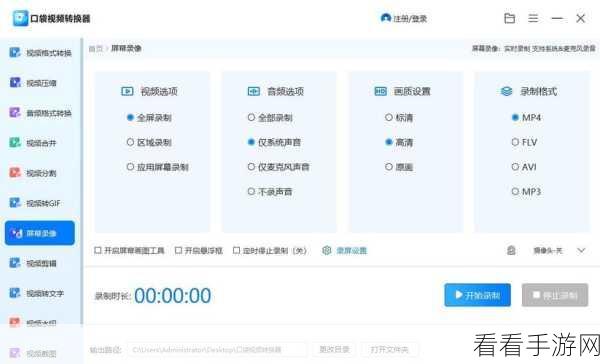Select the highlighted 屏幕录像 sidebar item

39,233
